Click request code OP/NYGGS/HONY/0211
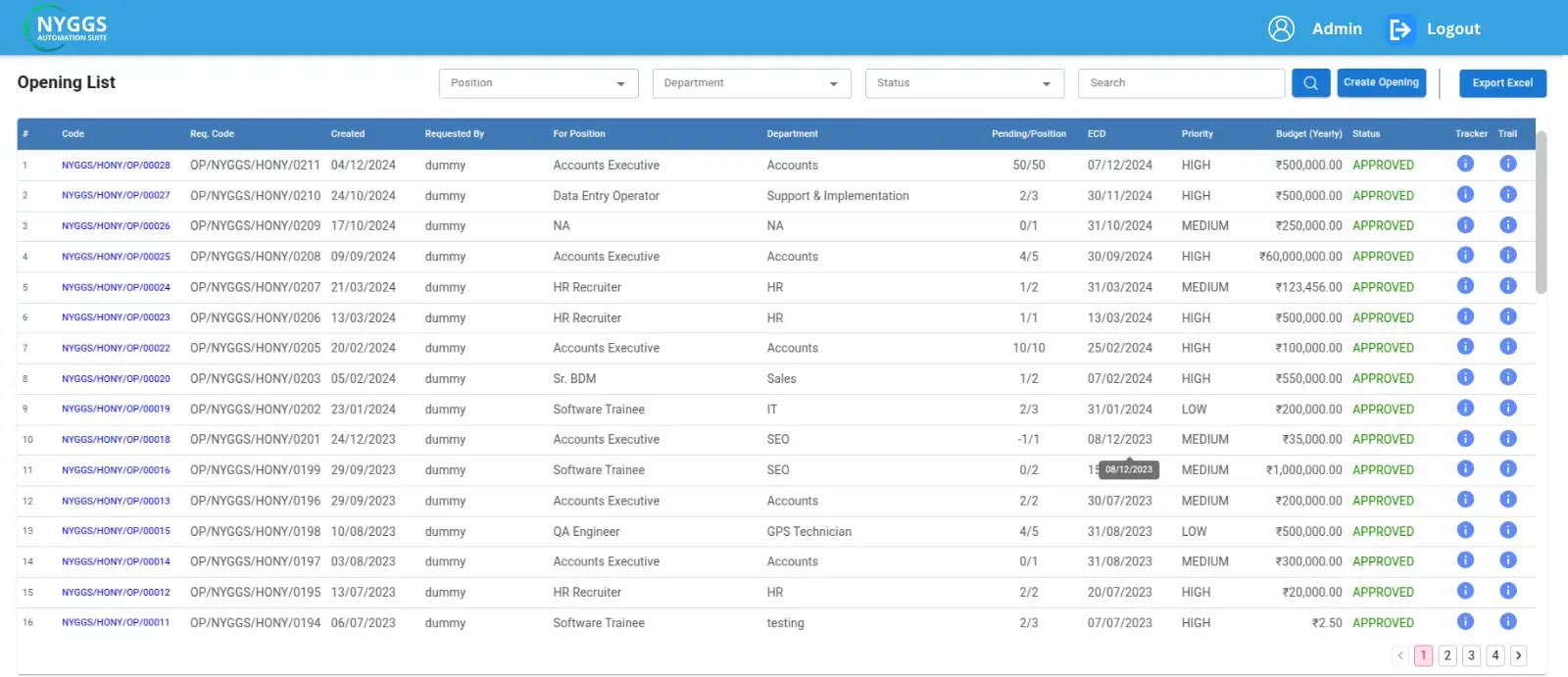The width and height of the screenshot is (1568, 677). point(255,166)
